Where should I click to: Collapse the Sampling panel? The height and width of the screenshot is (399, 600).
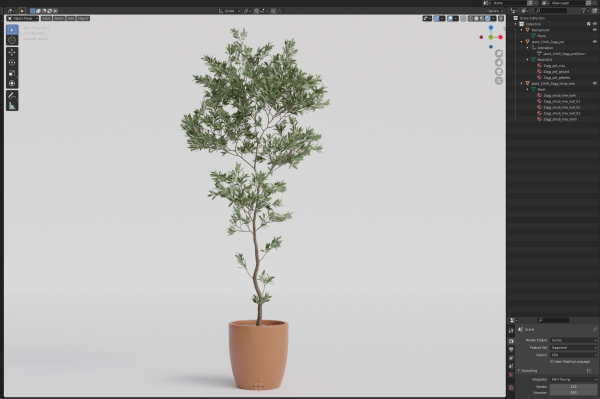point(519,371)
